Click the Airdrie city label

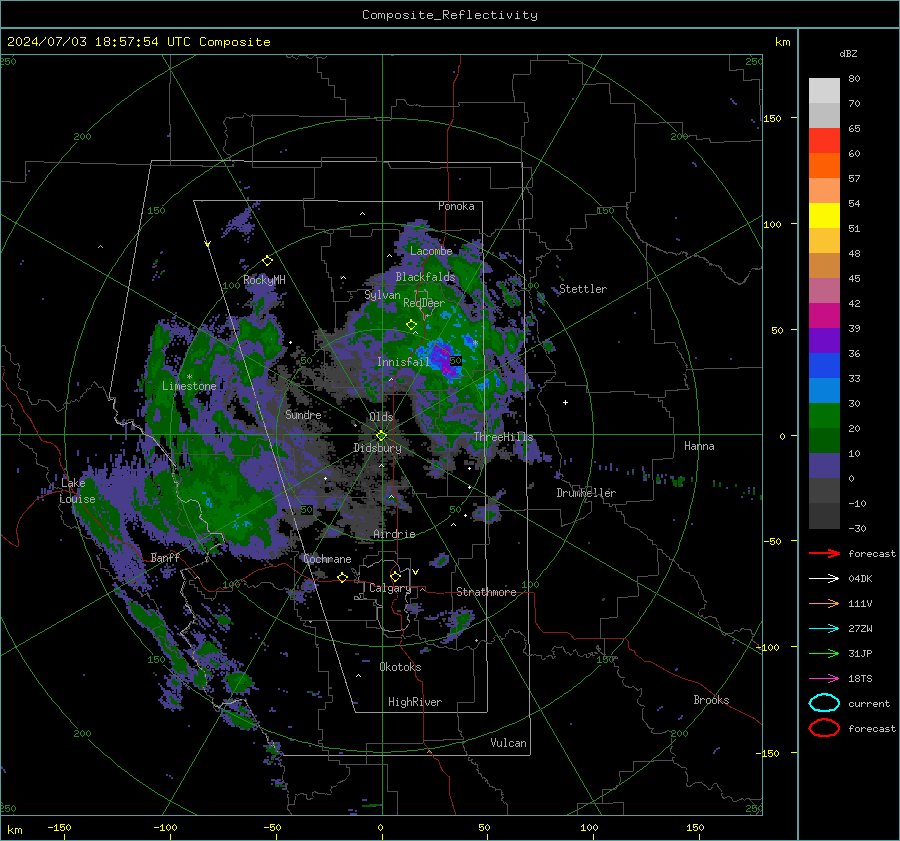coord(394,534)
